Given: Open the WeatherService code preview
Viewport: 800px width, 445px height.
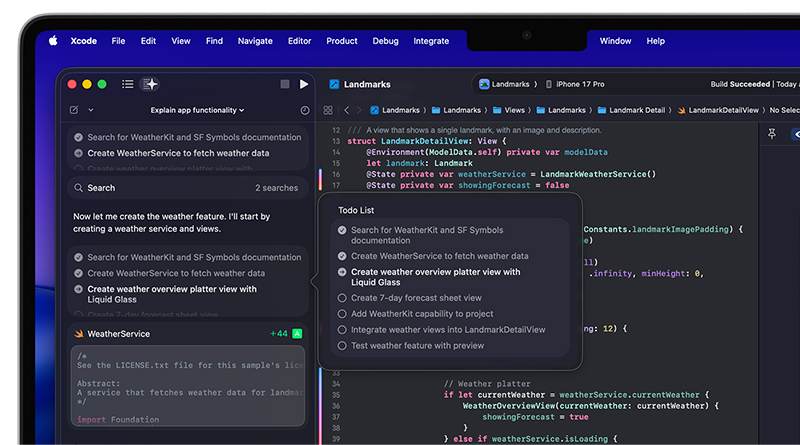Looking at the screenshot, I should (188, 385).
